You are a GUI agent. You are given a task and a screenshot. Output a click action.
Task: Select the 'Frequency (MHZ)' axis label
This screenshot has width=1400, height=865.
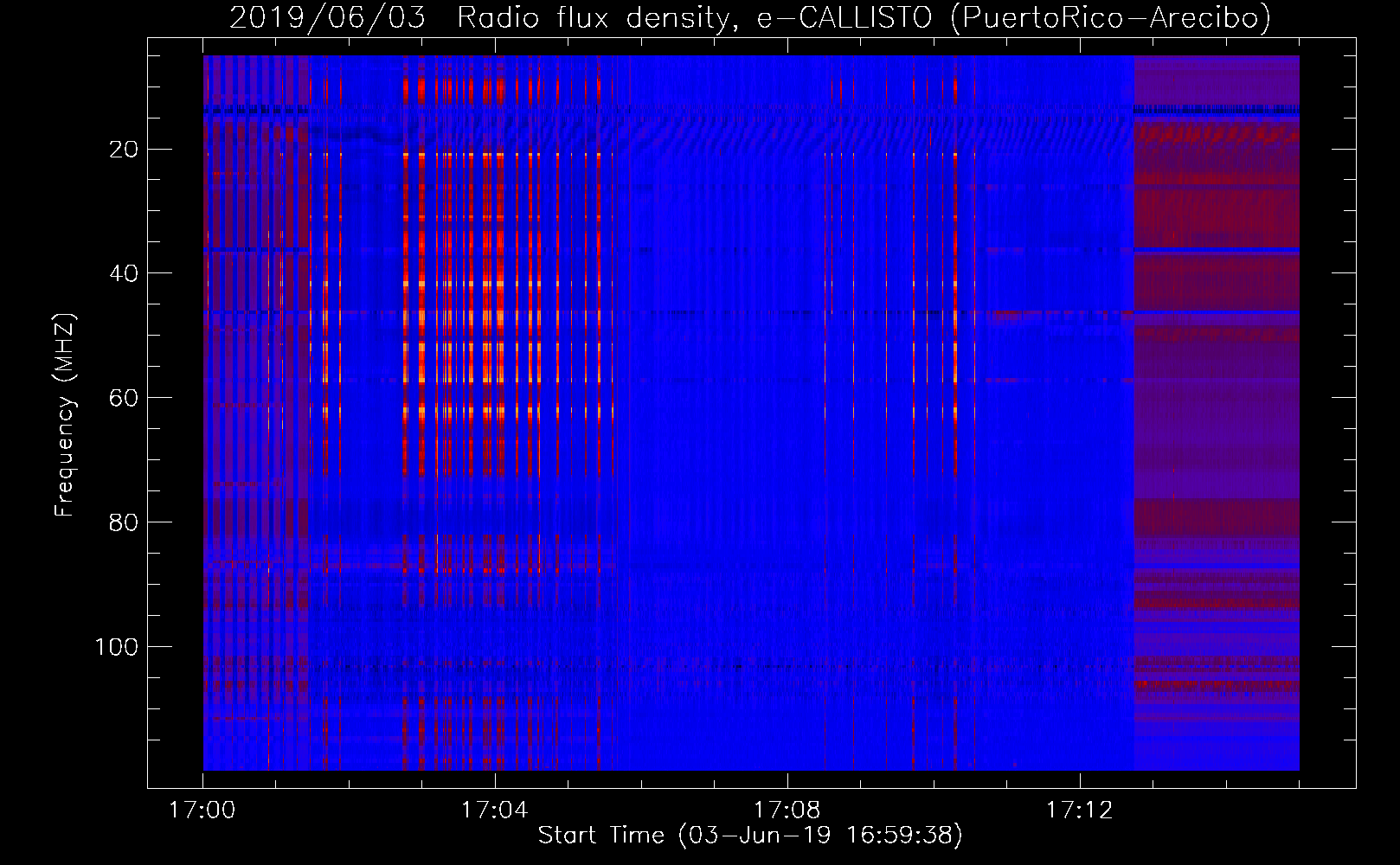point(65,415)
